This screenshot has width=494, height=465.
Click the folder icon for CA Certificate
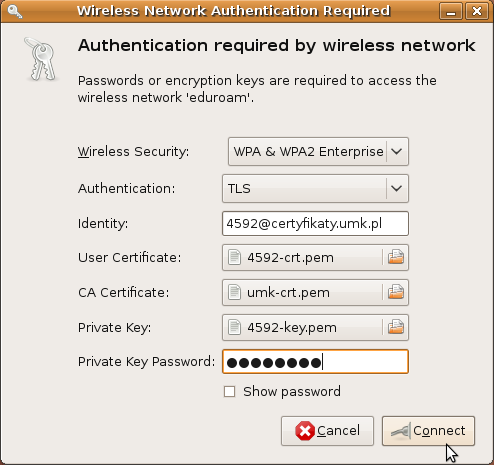pyautogui.click(x=396, y=292)
